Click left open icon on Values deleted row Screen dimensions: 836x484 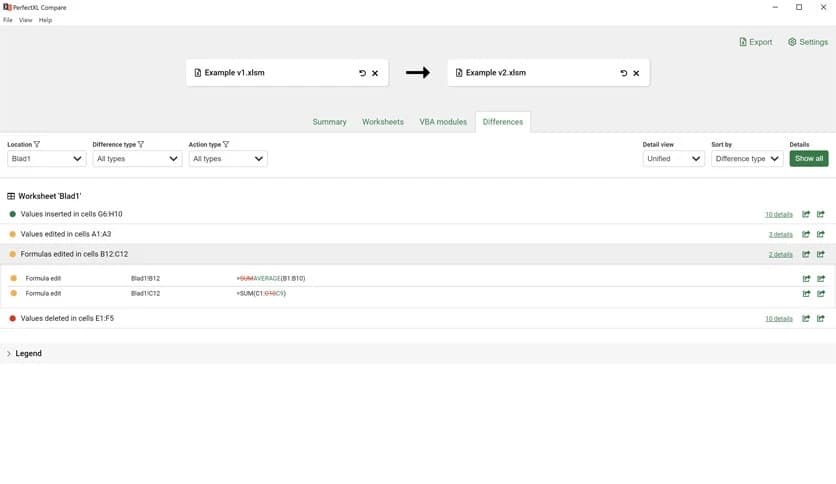click(806, 319)
